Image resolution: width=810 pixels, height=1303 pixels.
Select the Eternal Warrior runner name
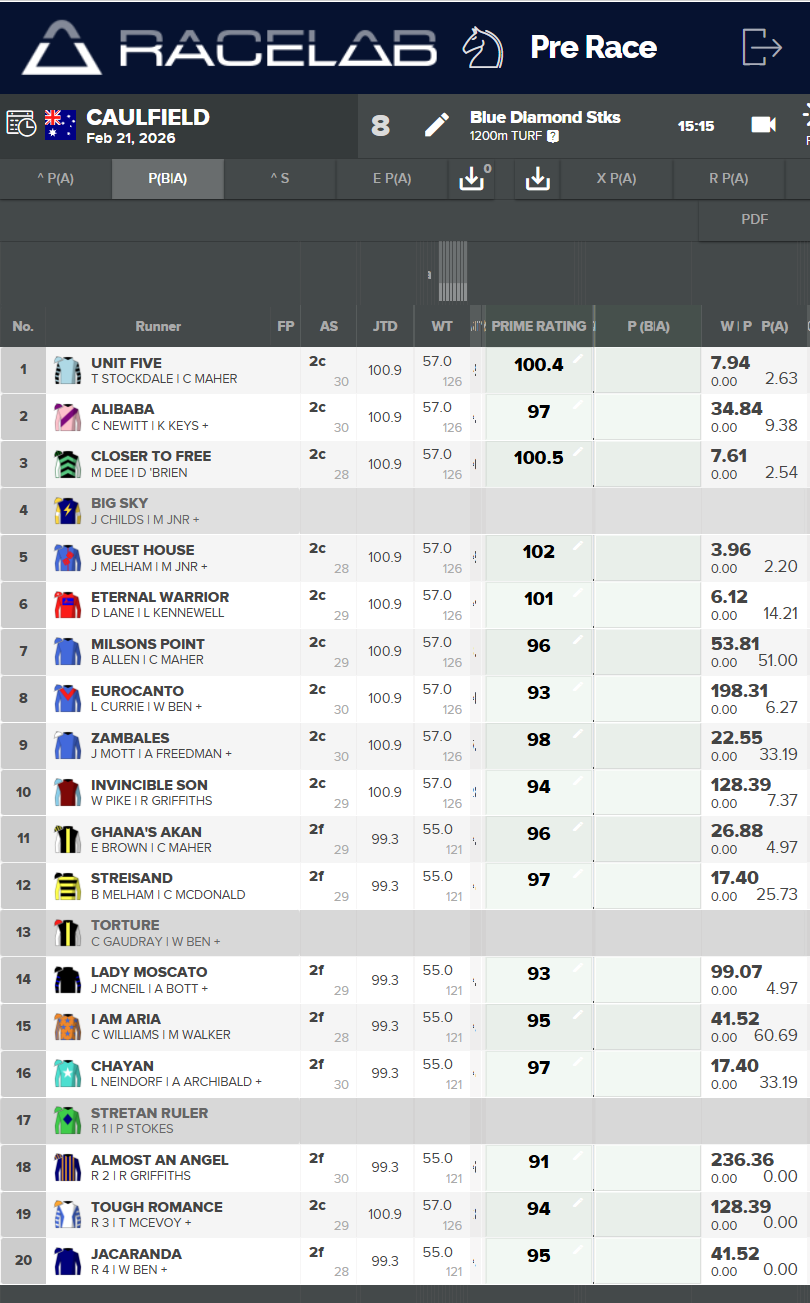(x=160, y=597)
